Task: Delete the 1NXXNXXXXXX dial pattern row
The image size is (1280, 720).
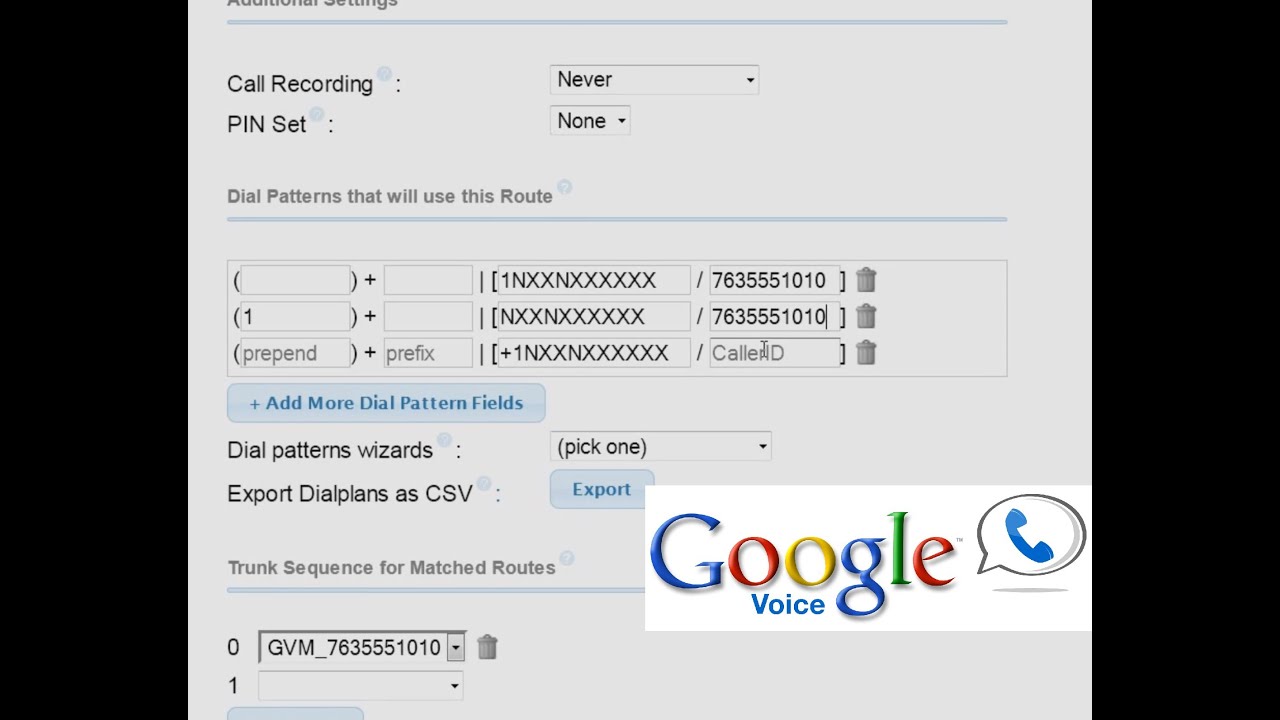Action: click(866, 280)
